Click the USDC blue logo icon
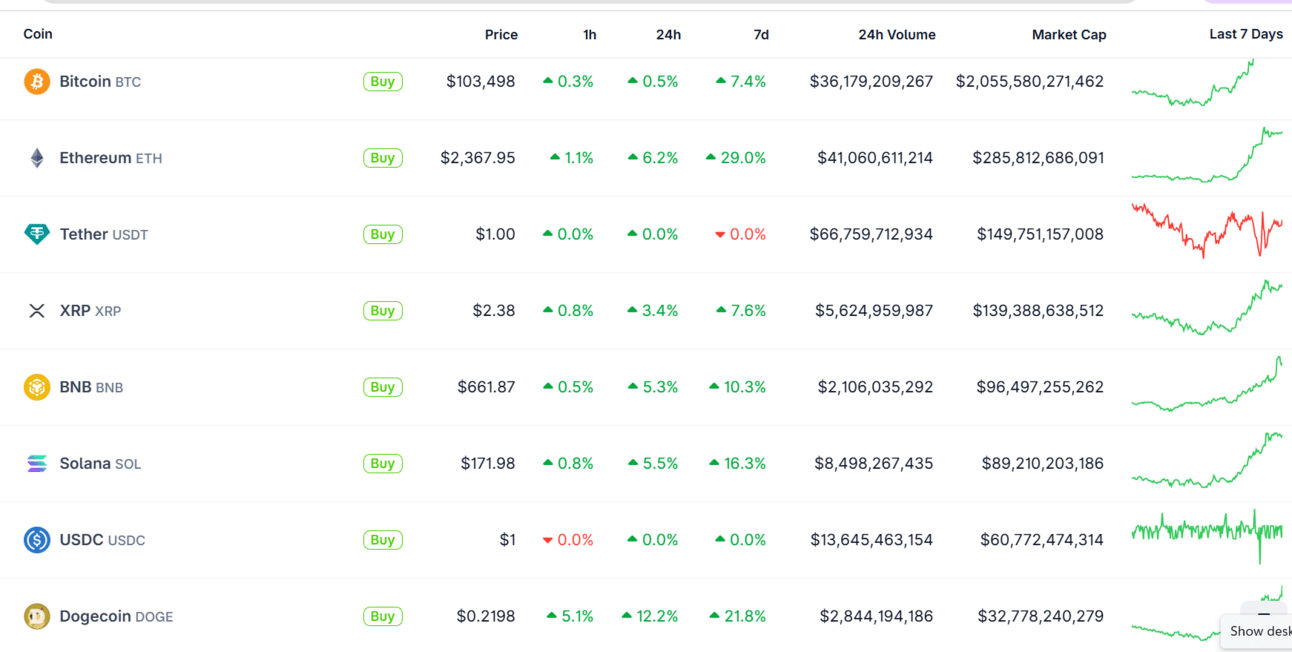The height and width of the screenshot is (652, 1292). point(37,540)
